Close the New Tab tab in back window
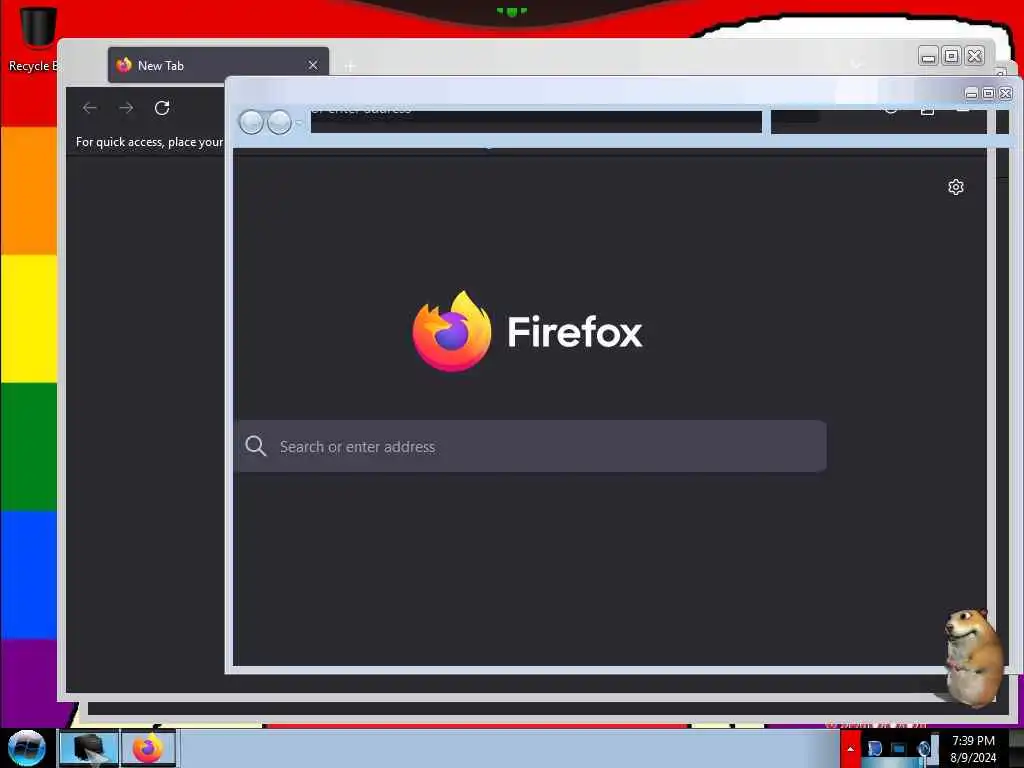The image size is (1024, 768). pyautogui.click(x=313, y=65)
